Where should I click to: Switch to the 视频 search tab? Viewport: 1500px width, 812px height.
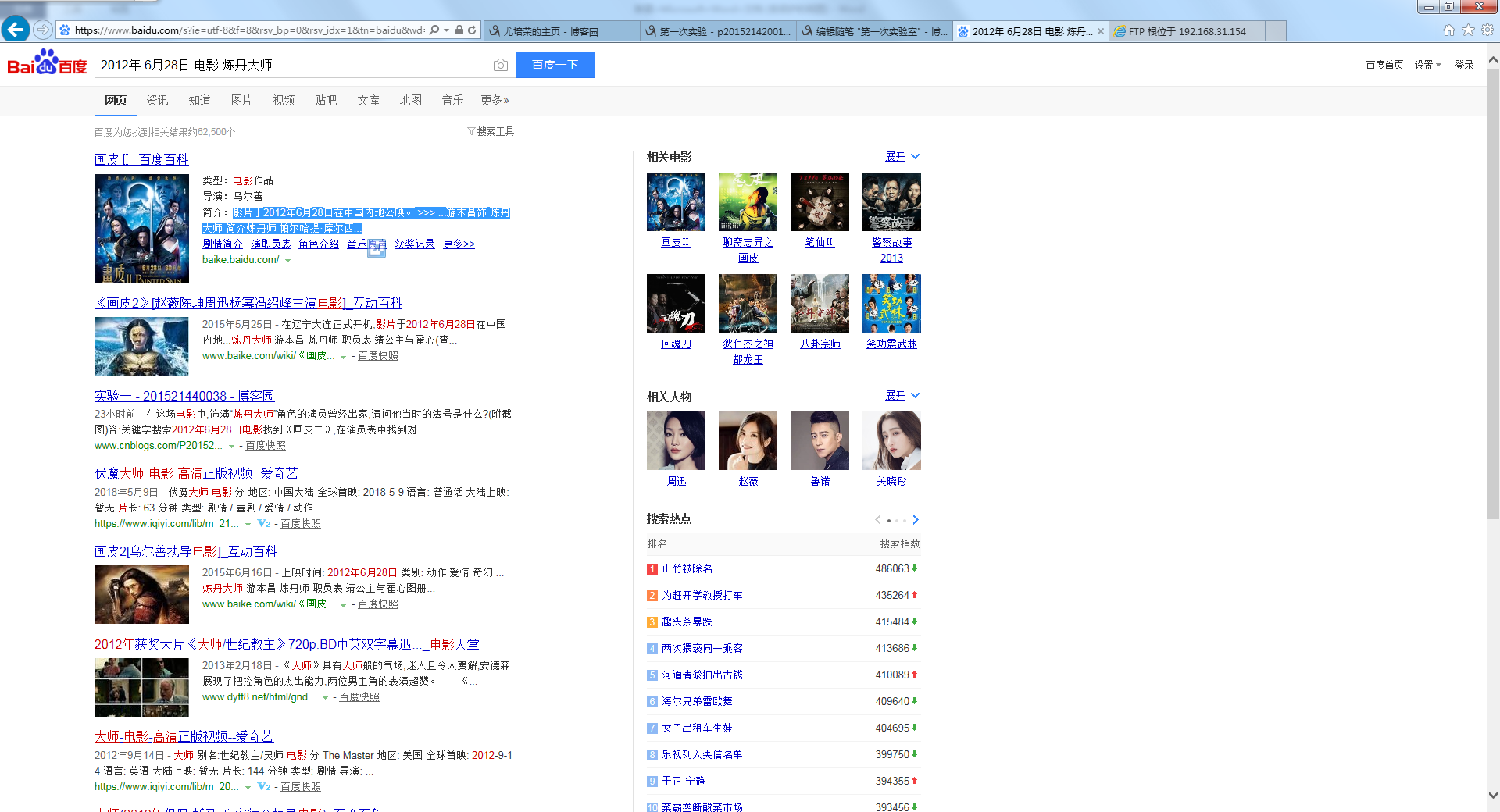[284, 101]
